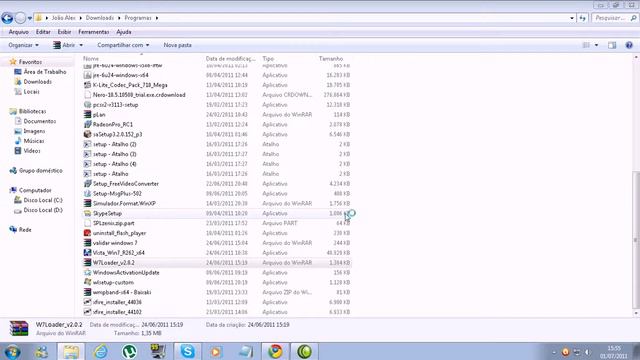This screenshot has height=360, width=640.
Task: Create a folder with Nova pasta
Action: pos(178,45)
